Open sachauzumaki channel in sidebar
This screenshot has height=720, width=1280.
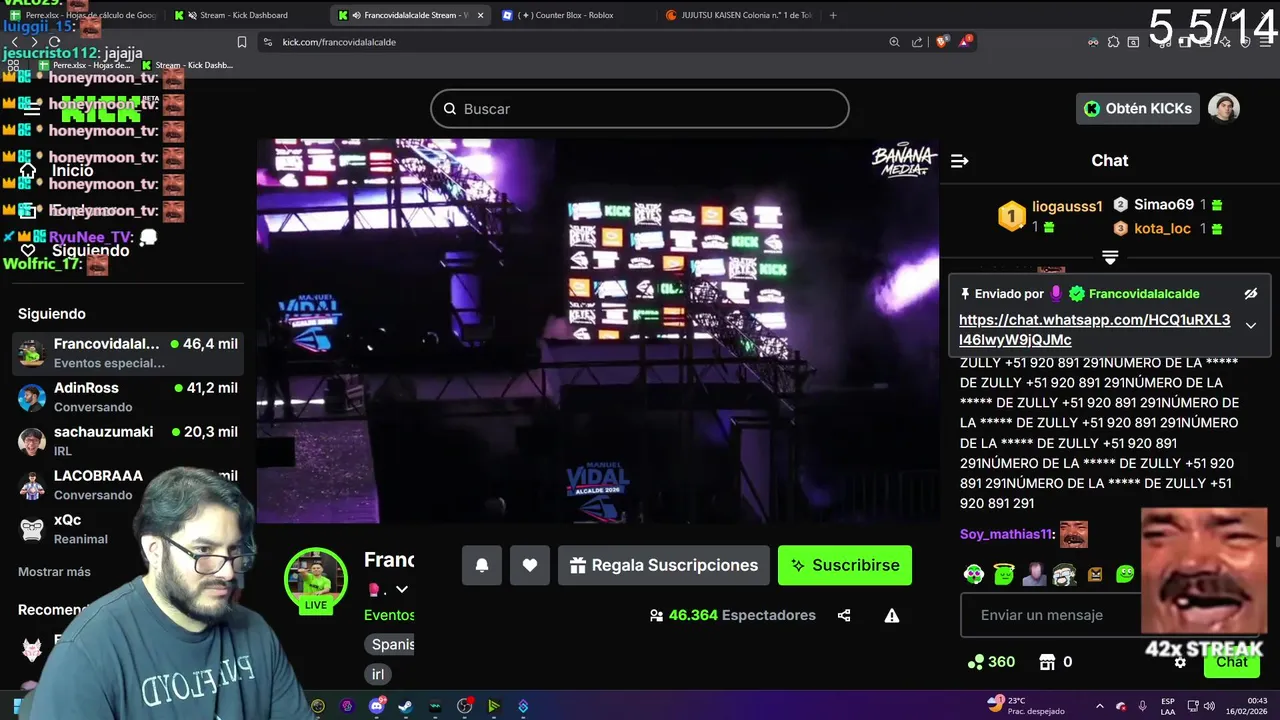coord(128,441)
